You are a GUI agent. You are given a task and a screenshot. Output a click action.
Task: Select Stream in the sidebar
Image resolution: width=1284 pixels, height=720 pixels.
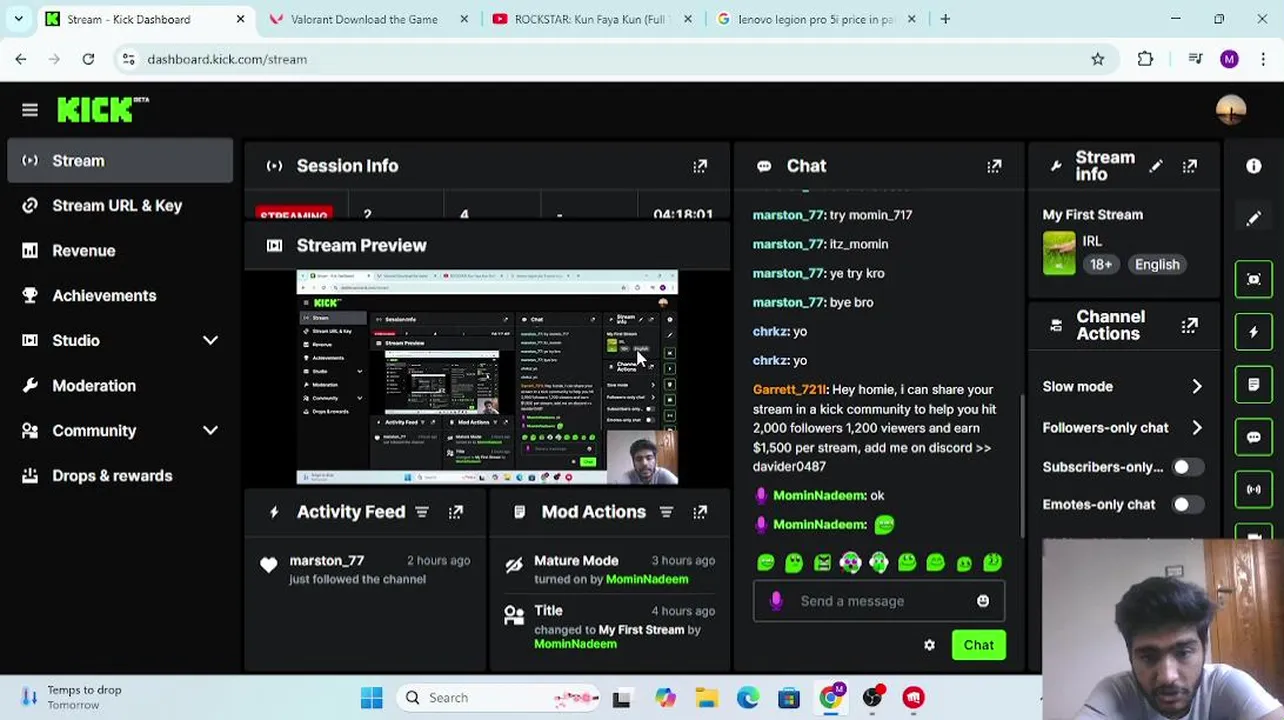120,161
